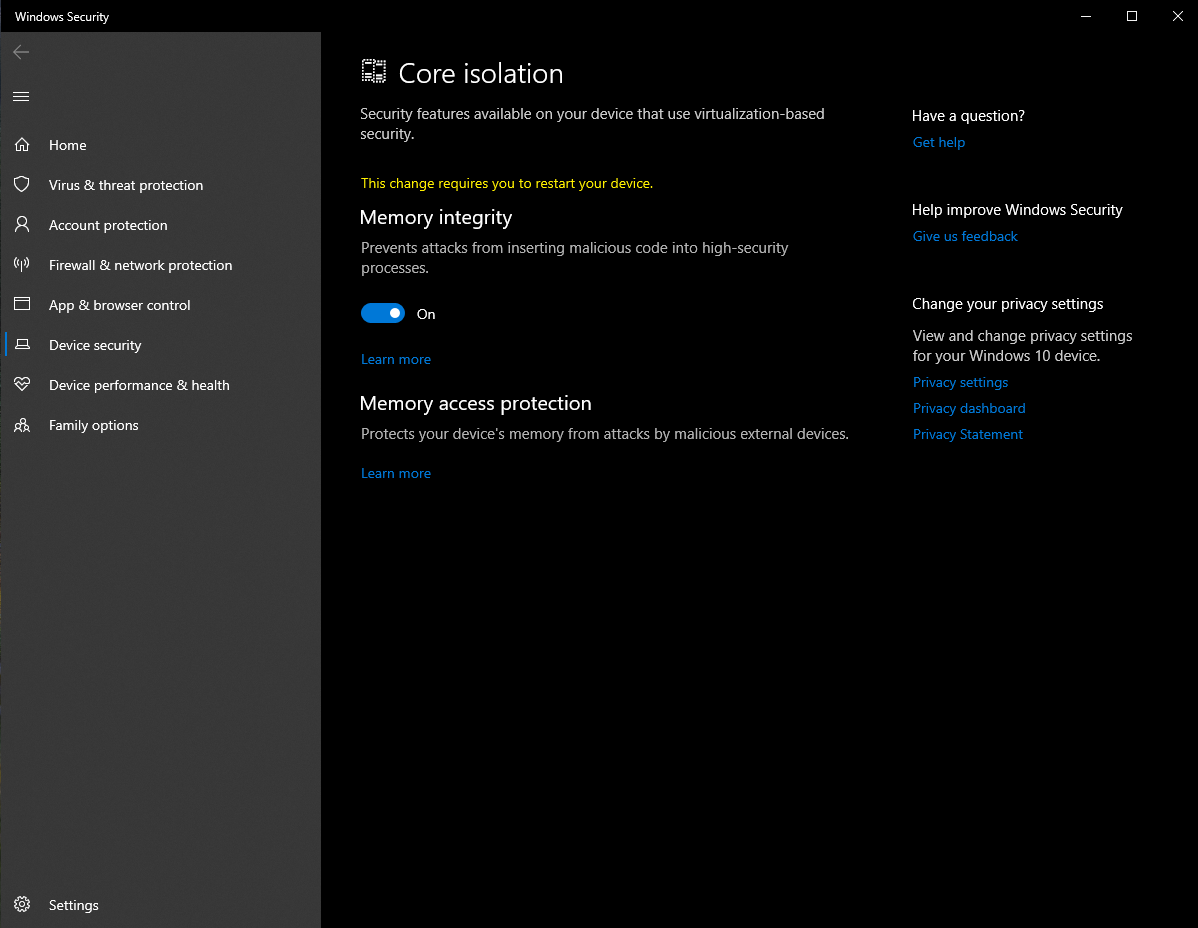
Task: Click the Home house icon
Action: coord(22,145)
